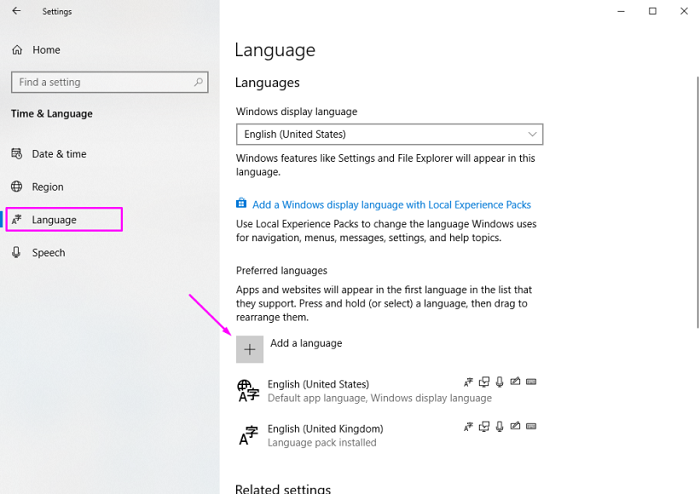Click the microphone speech icon for English (United States)
Image resolution: width=700 pixels, height=494 pixels.
[x=500, y=382]
